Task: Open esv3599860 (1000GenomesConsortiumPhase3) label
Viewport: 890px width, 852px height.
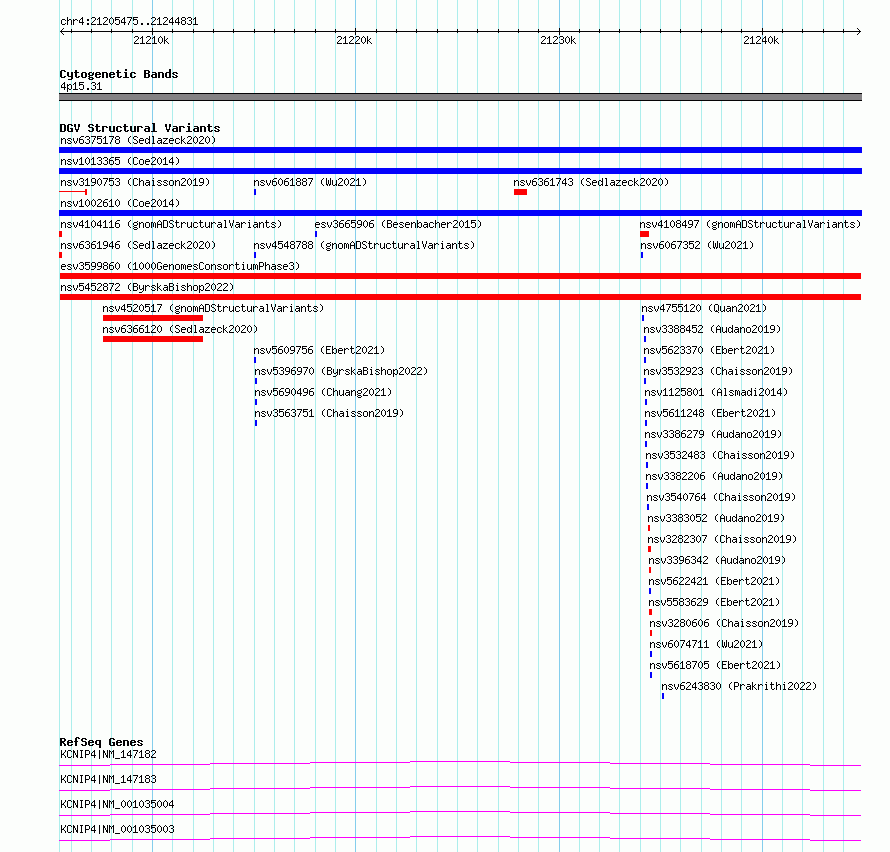Action: click(x=180, y=266)
